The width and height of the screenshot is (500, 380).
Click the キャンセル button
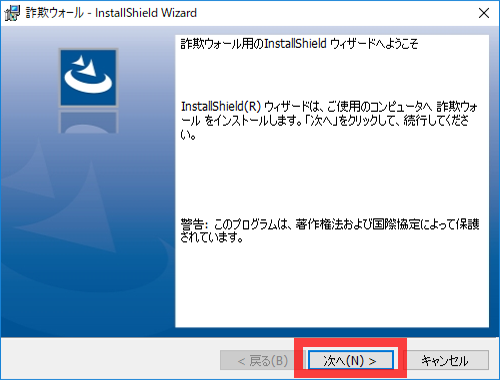(446, 360)
